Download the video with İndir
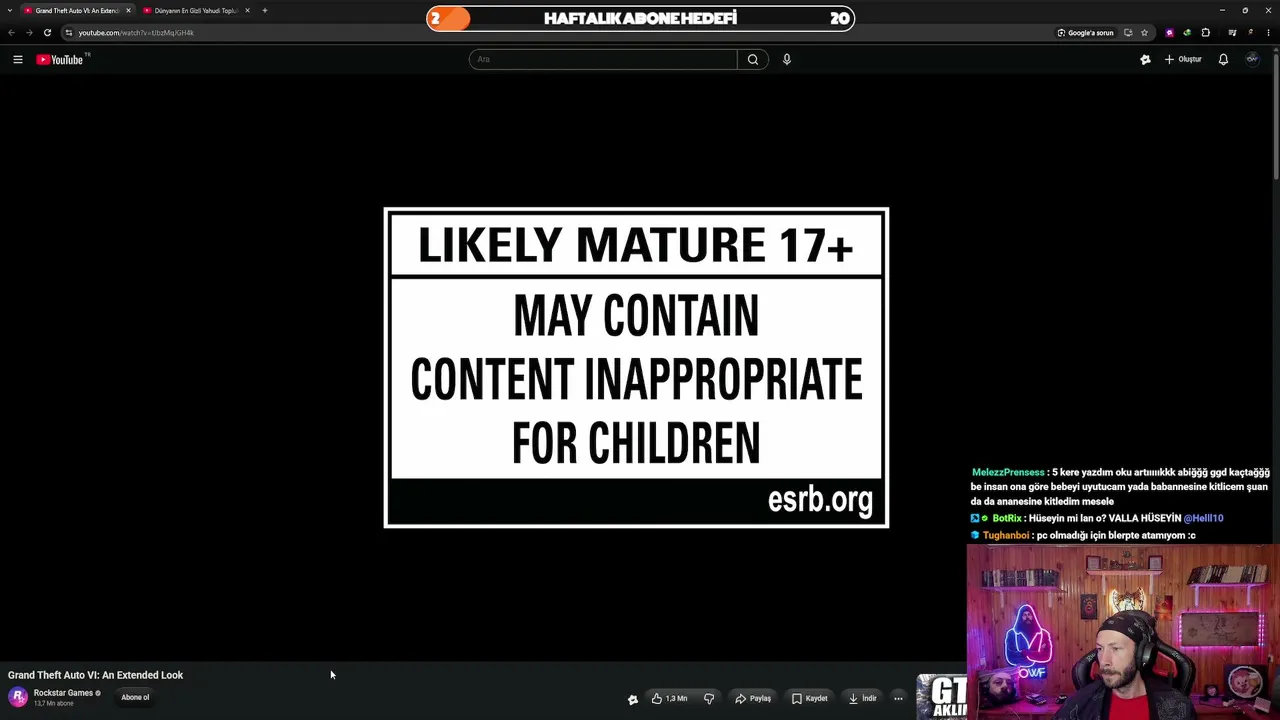Screen dimensions: 1280x720 (x=862, y=698)
